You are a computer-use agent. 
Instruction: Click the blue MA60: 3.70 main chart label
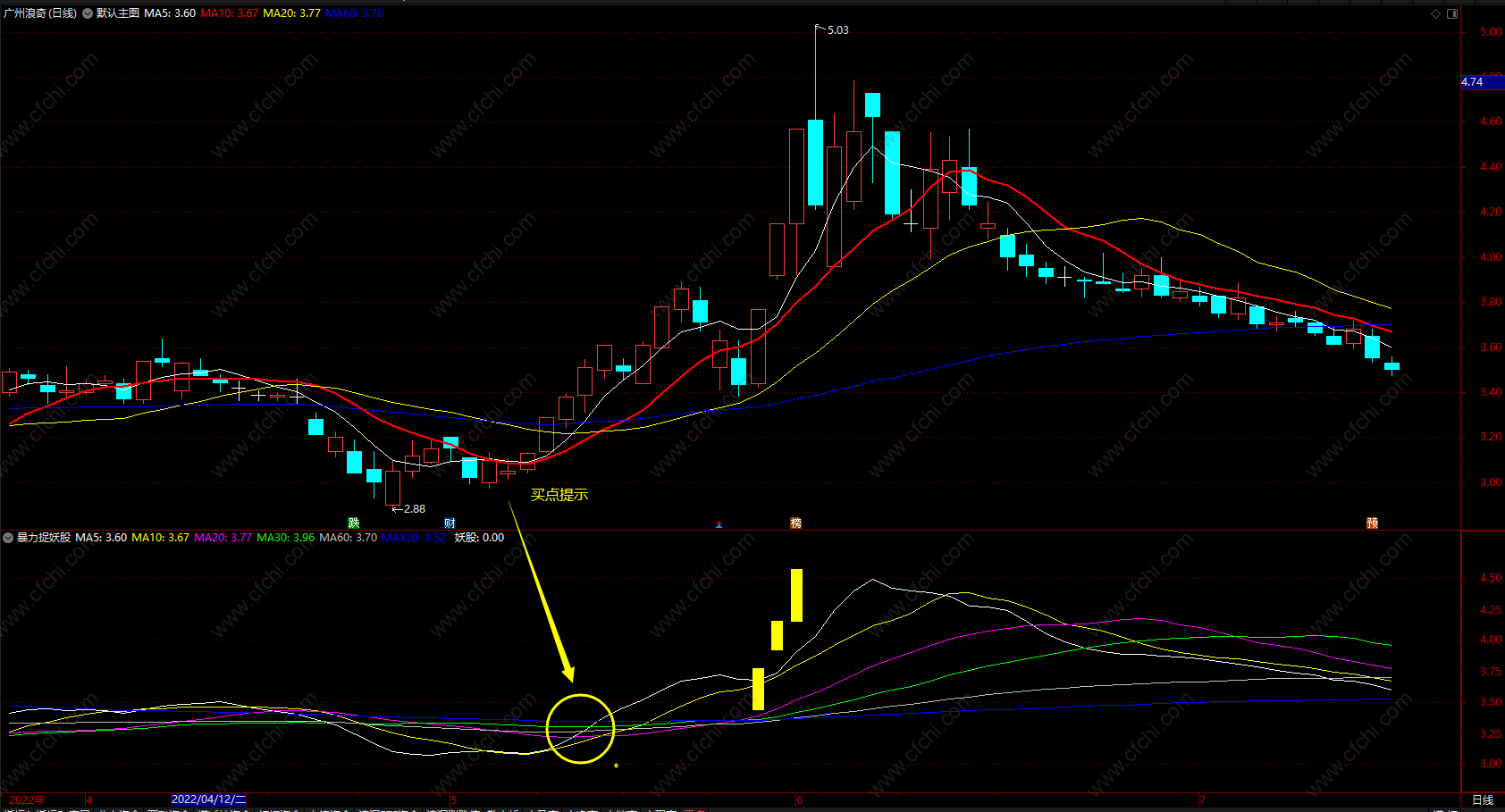tap(354, 13)
